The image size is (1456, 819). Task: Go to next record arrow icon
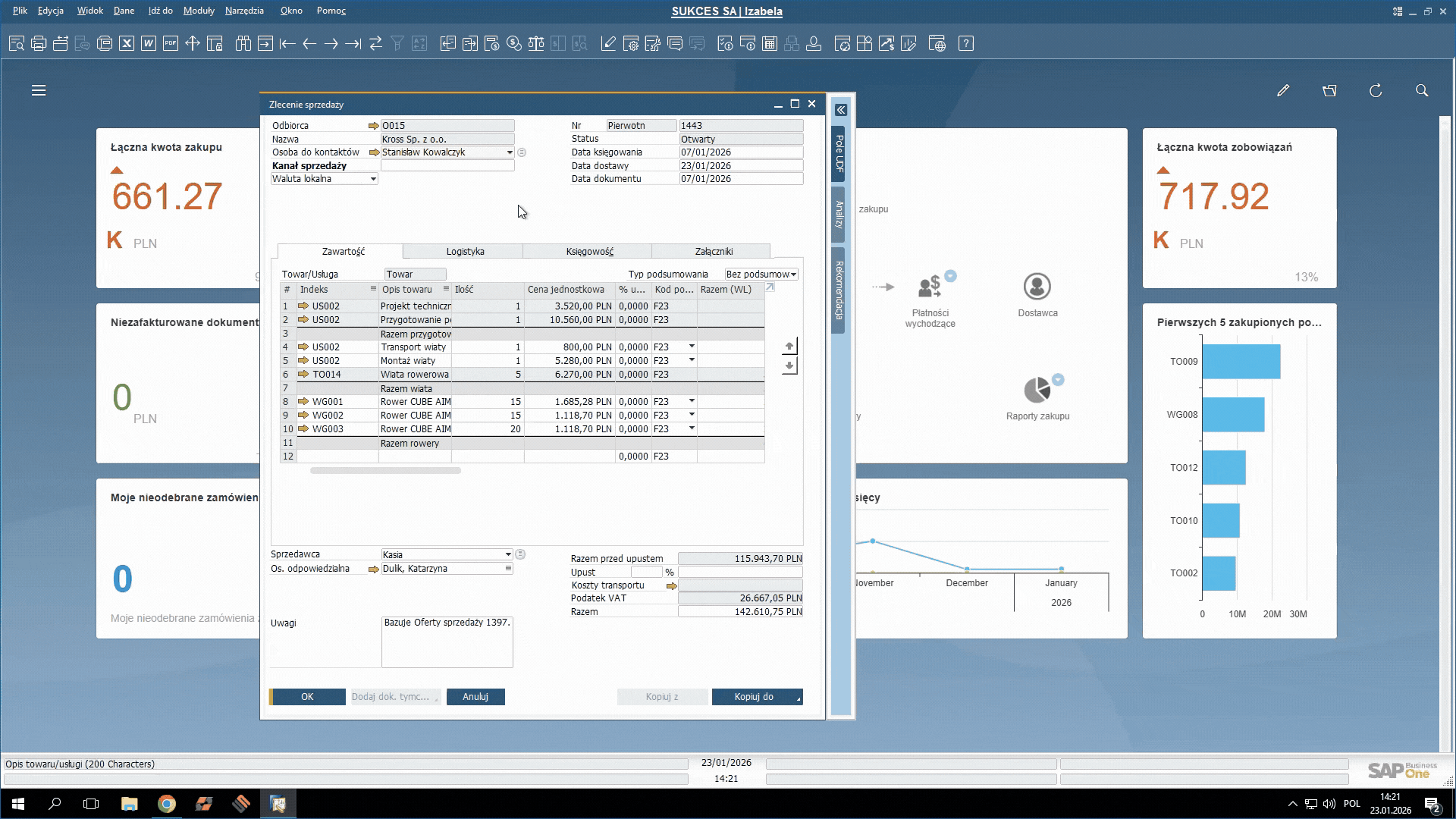(331, 44)
